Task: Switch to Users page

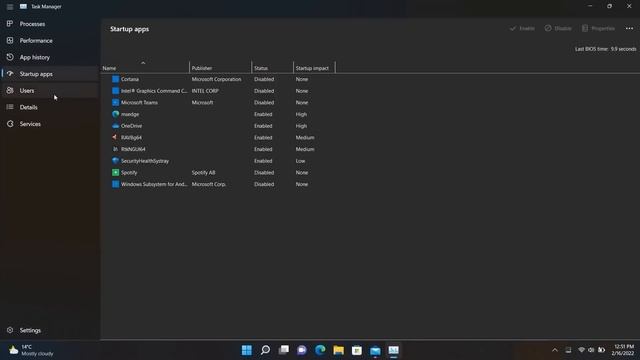Action: [50, 90]
